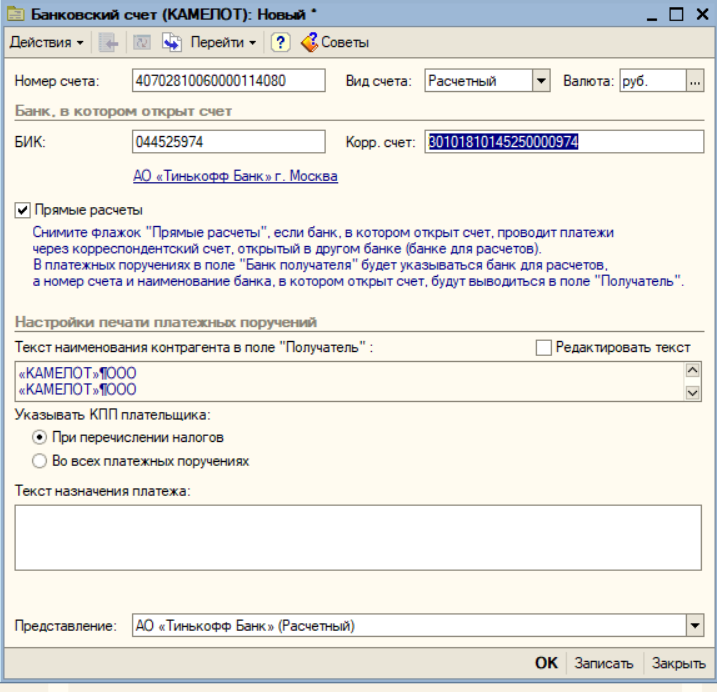Screen dimensions: 717x692
Task: Open the АО «Тинькофф Банк» г. Москва link
Action: 235,176
